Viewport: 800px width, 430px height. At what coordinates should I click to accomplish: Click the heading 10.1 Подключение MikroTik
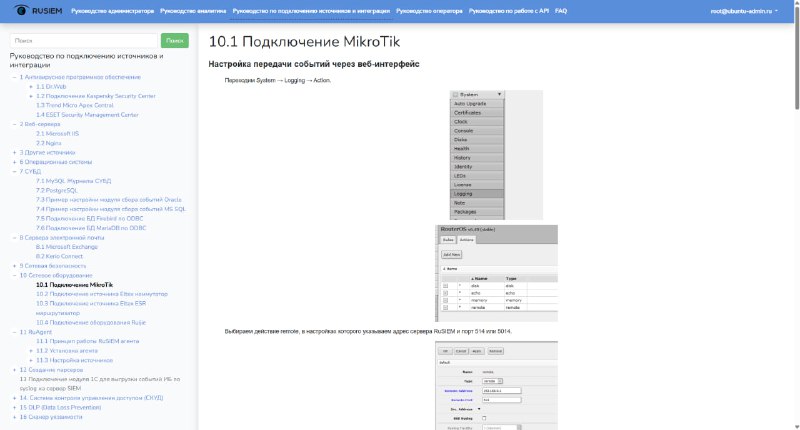(304, 42)
